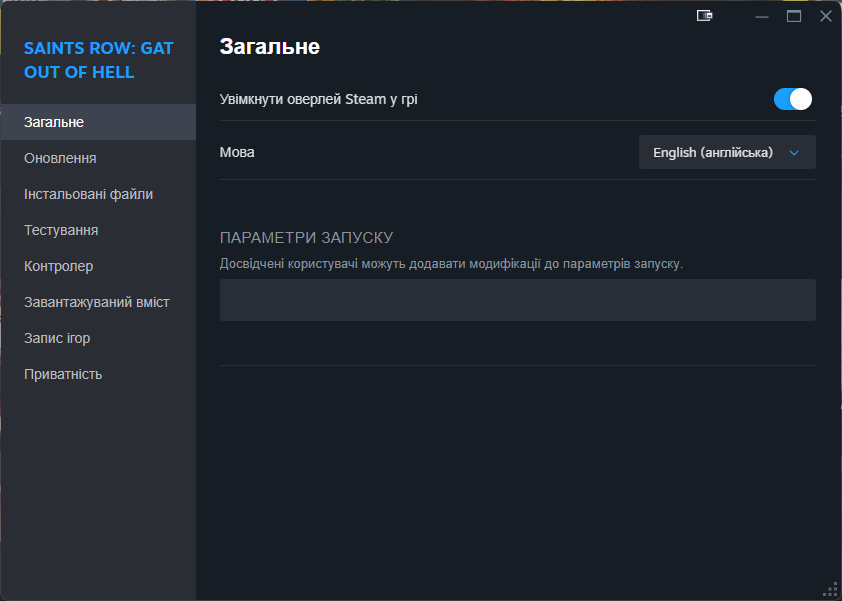Viewport: 842px width, 601px height.
Task: Click the display mode icon in the title bar
Action: (x=705, y=16)
